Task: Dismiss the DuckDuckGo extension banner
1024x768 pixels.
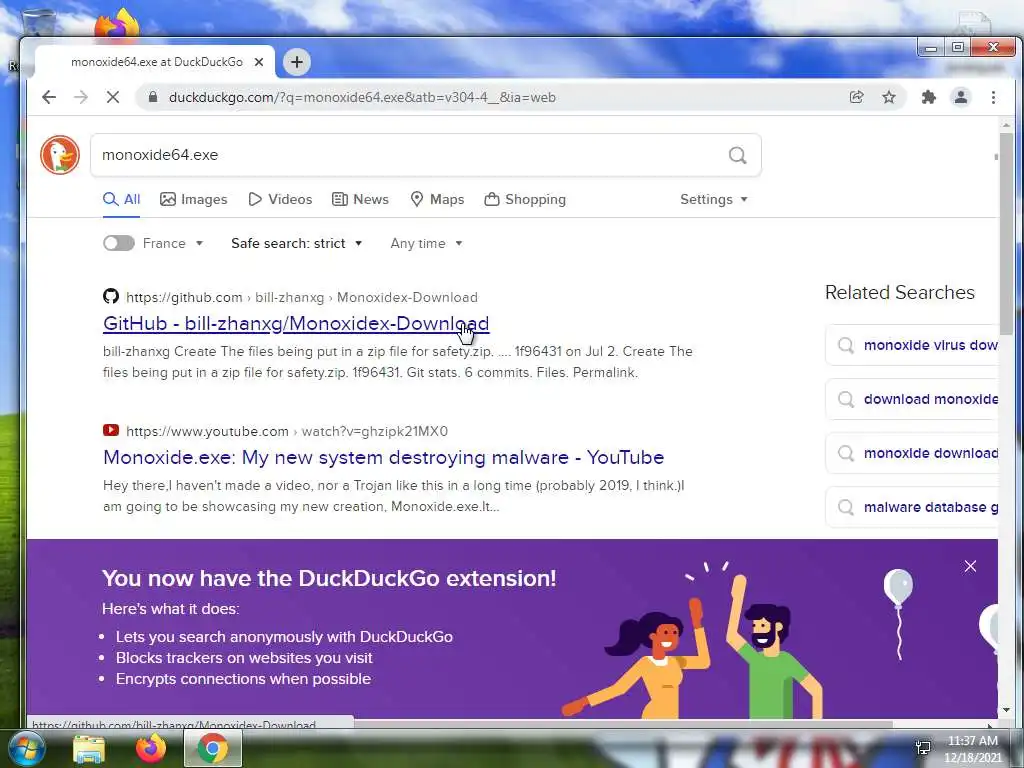Action: [x=970, y=566]
